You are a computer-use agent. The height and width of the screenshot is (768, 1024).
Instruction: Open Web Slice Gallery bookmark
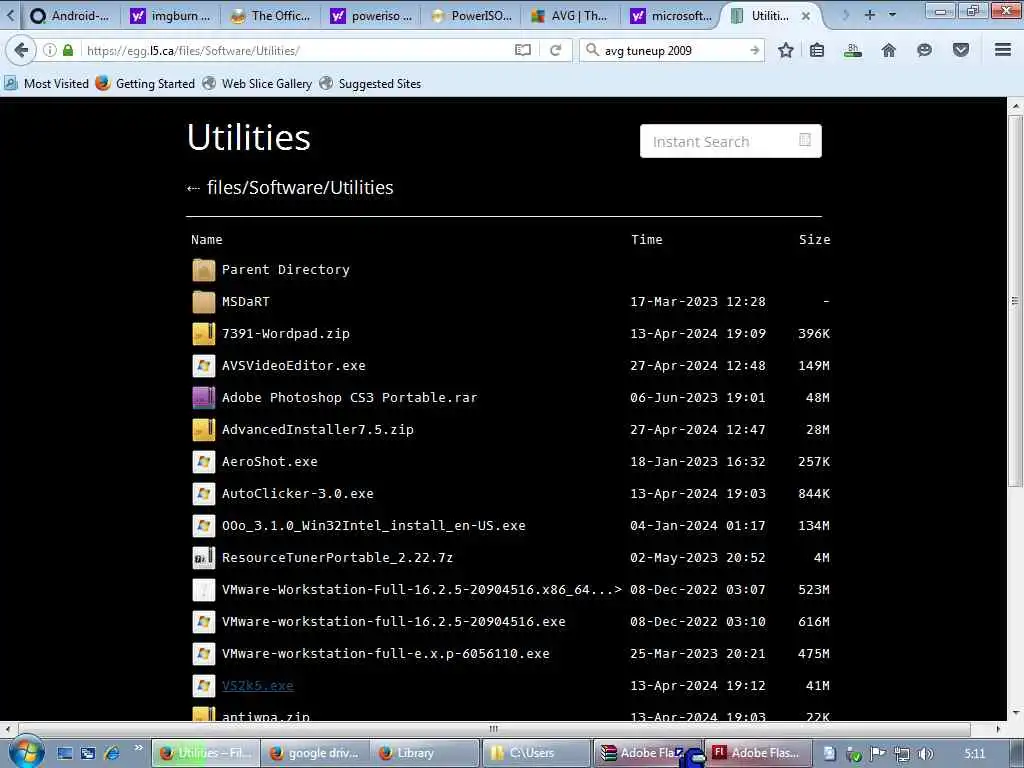tap(257, 84)
